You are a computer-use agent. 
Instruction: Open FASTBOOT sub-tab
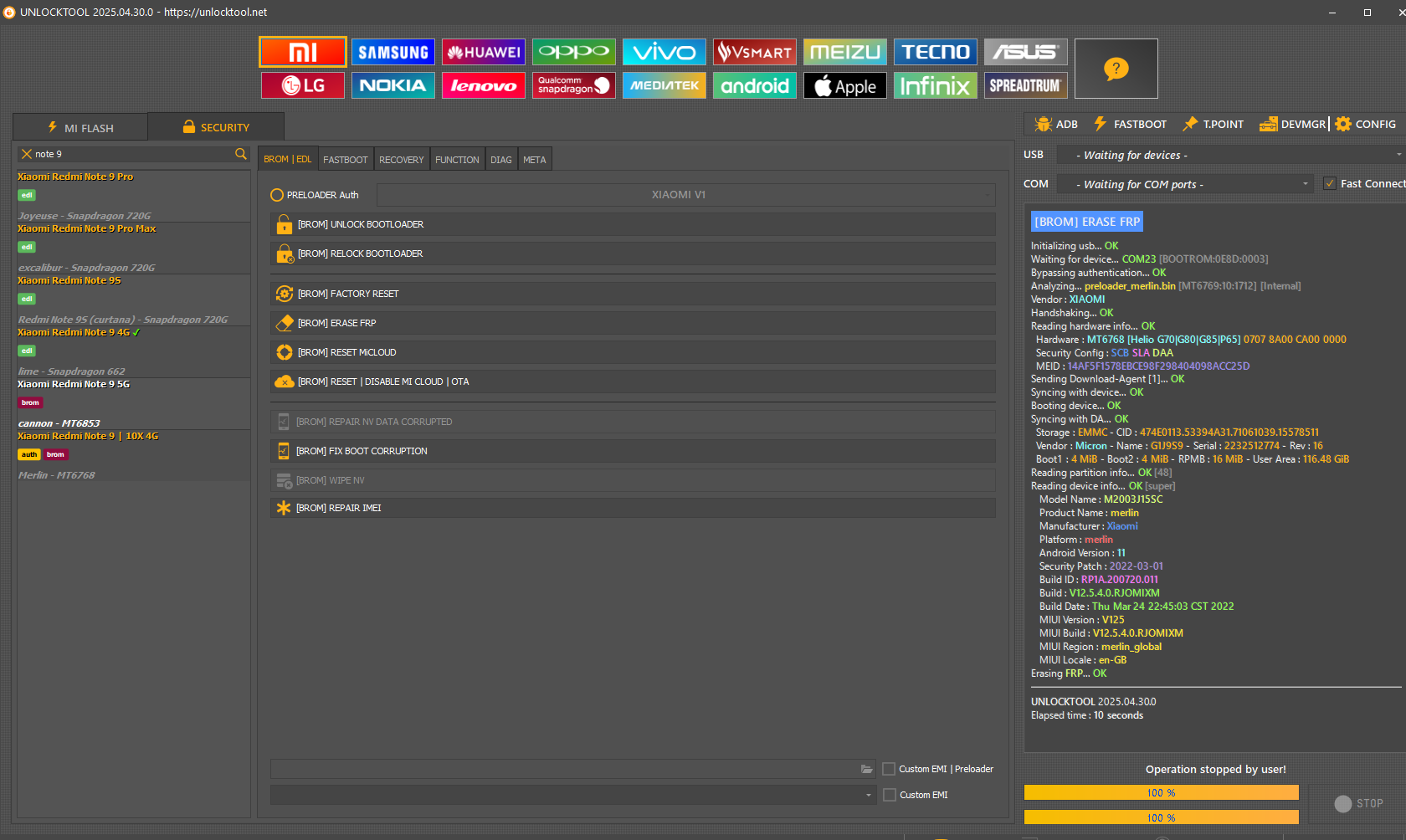point(346,159)
